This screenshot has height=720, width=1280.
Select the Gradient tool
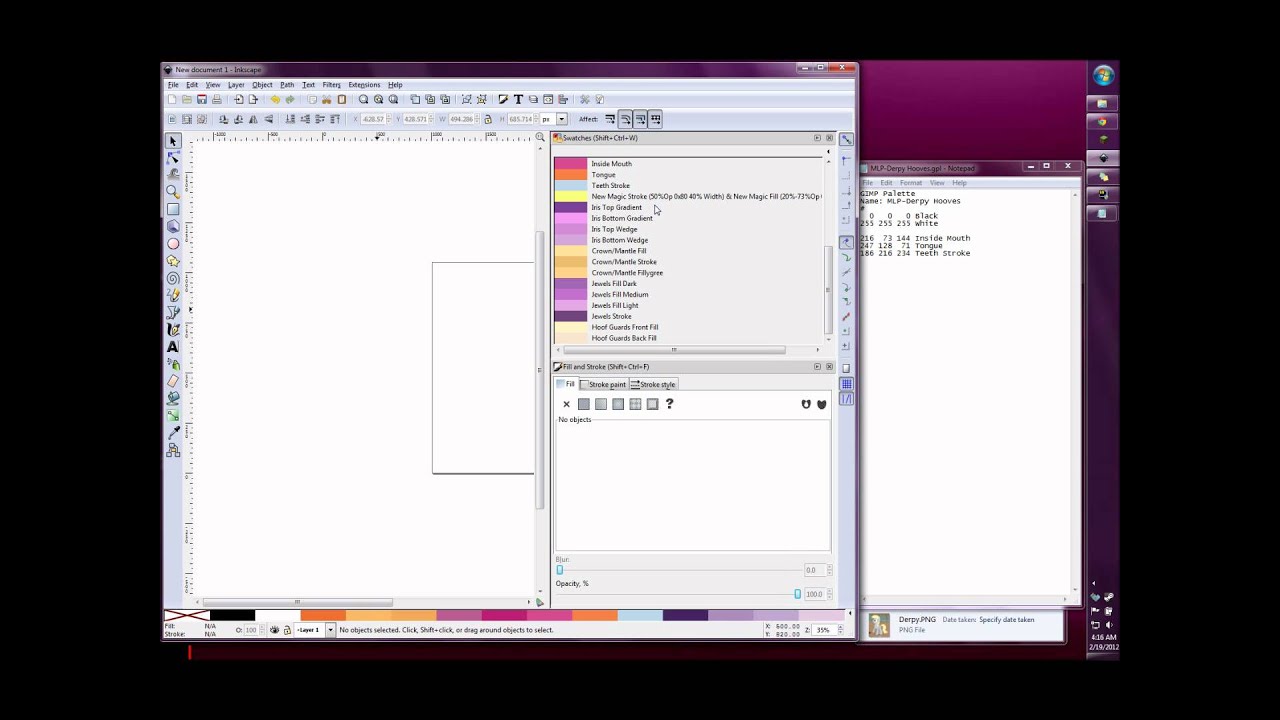[173, 415]
